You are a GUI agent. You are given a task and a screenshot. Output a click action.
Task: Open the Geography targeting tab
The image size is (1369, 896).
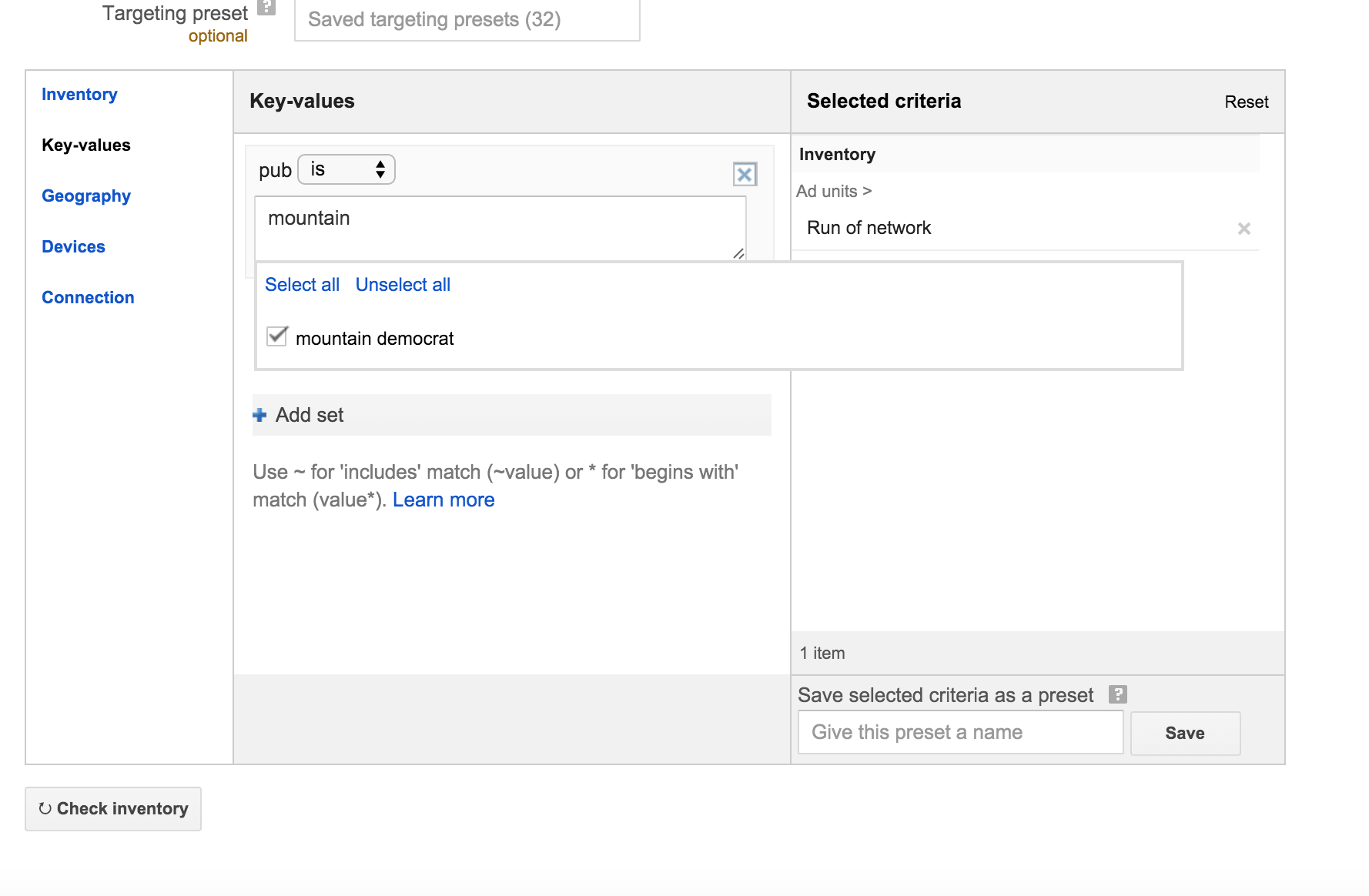86,196
